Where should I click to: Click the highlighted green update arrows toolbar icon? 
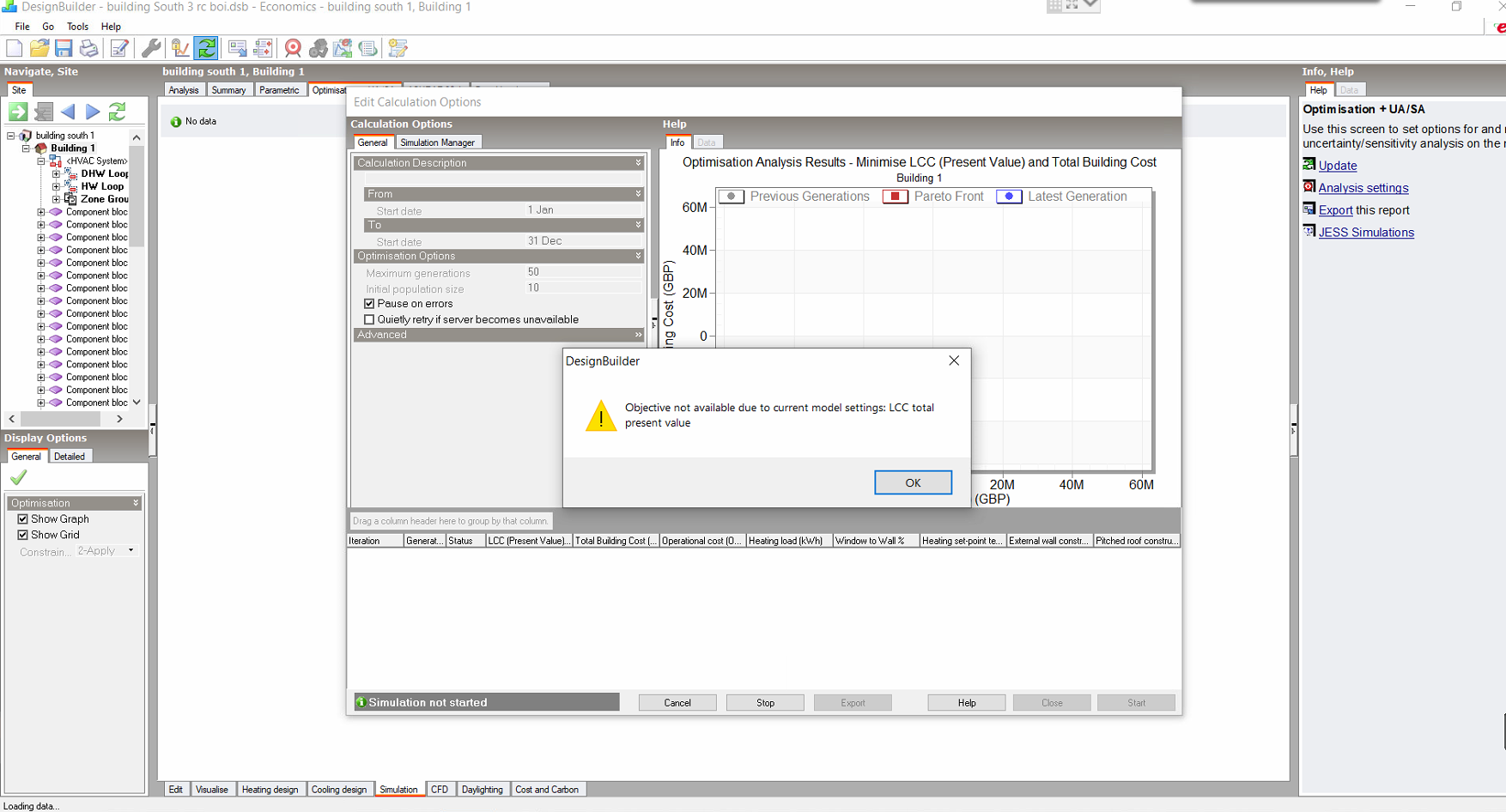coord(206,48)
